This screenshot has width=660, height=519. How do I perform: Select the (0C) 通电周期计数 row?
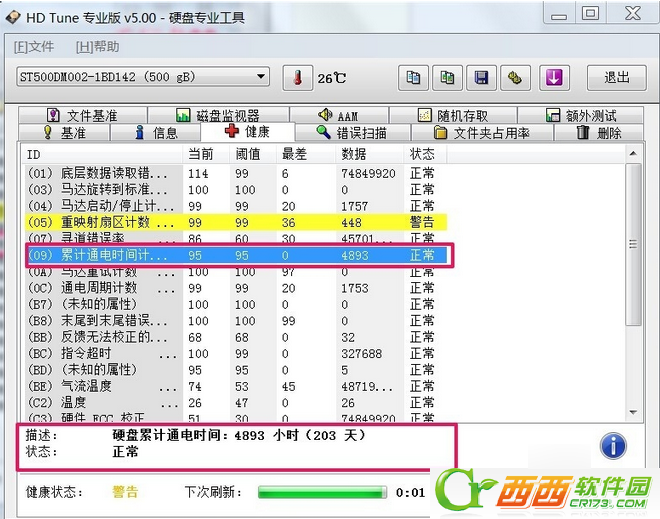[236, 288]
